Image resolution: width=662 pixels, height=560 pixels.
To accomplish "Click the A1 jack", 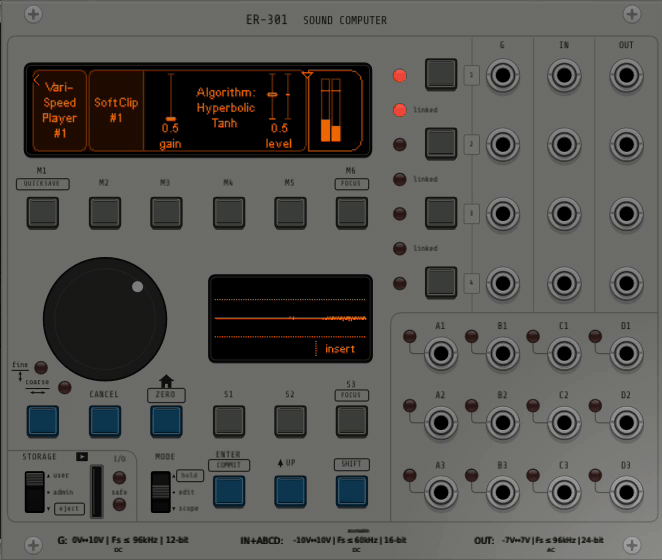I will coord(441,353).
